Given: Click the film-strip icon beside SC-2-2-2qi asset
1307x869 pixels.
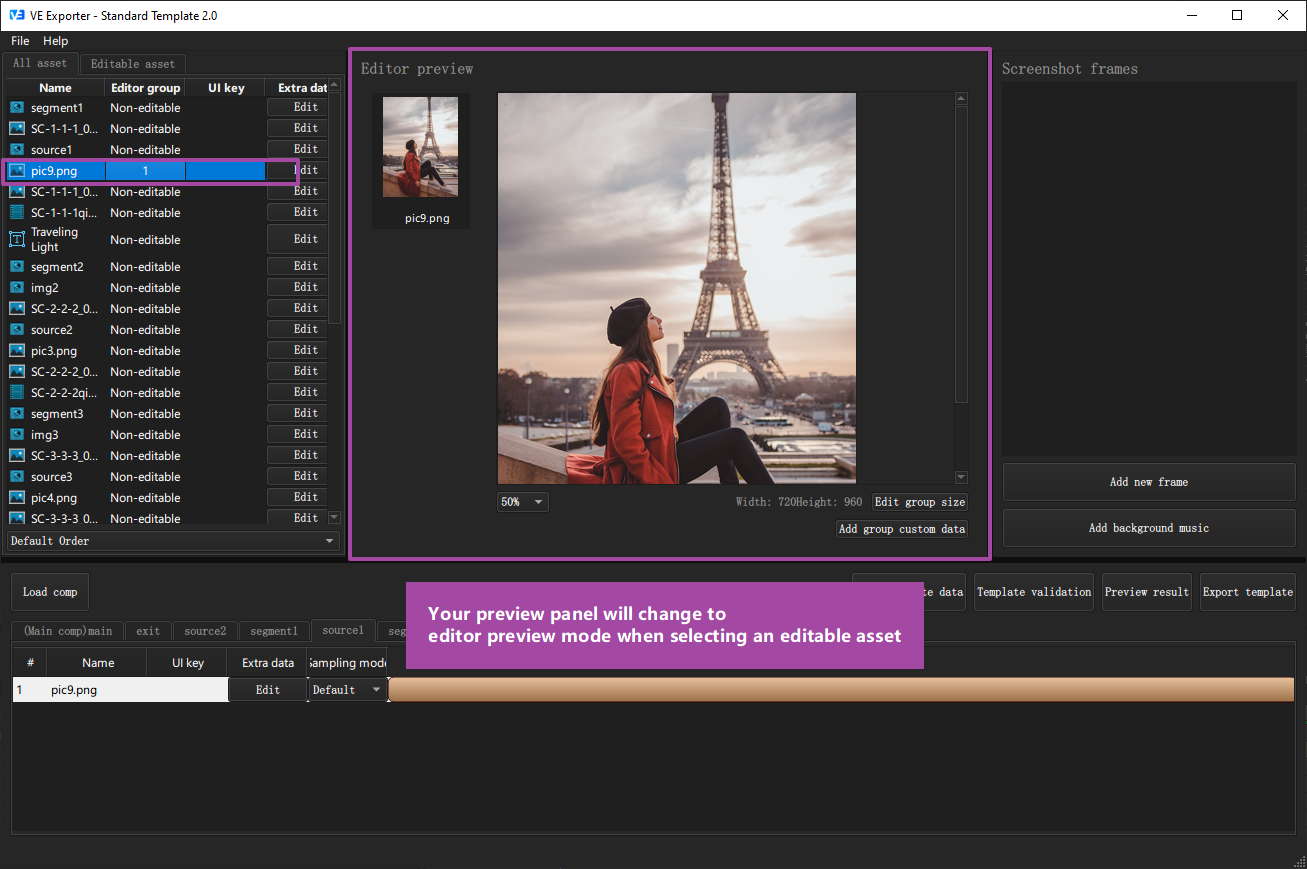Looking at the screenshot, I should coord(17,392).
